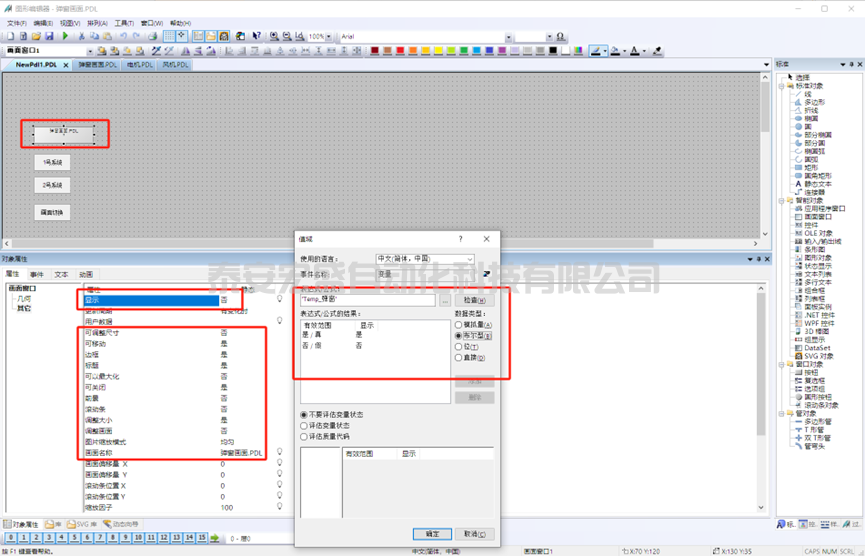Click the green Run/activate runtime icon
This screenshot has height=556, width=865.
tap(66, 37)
